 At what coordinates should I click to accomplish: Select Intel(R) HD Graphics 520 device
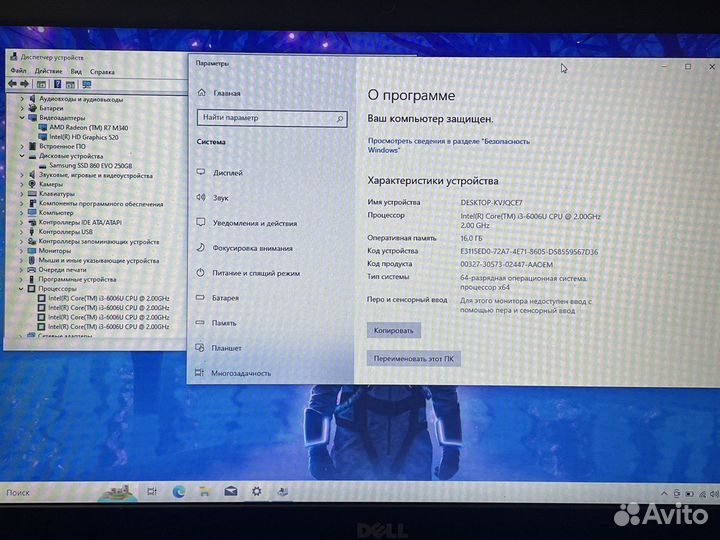point(84,137)
